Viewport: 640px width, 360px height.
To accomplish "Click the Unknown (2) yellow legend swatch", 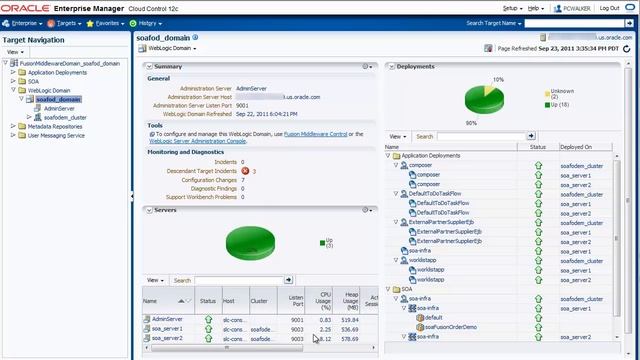I will [547, 94].
